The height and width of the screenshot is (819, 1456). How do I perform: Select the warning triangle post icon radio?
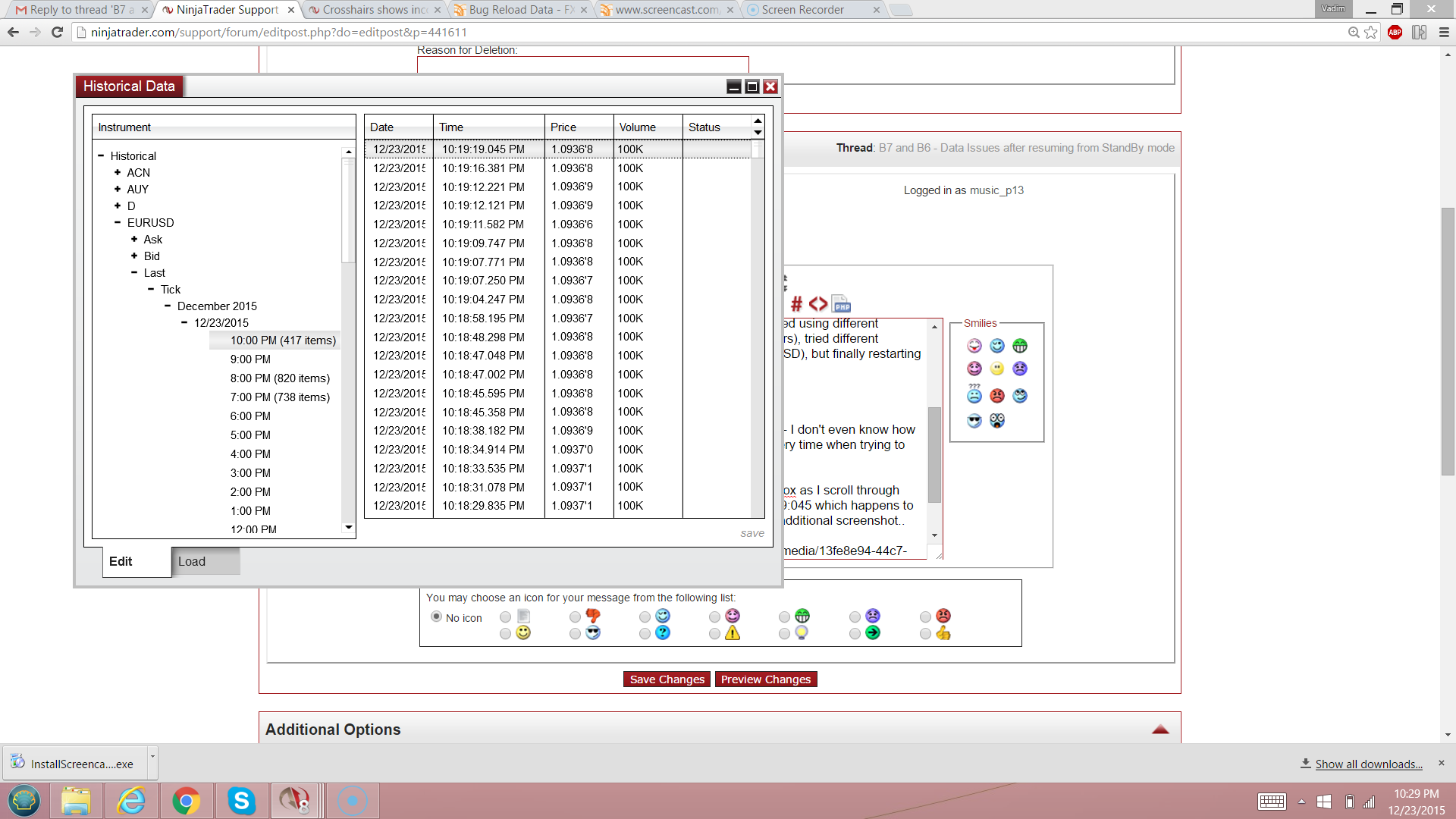[x=714, y=634]
